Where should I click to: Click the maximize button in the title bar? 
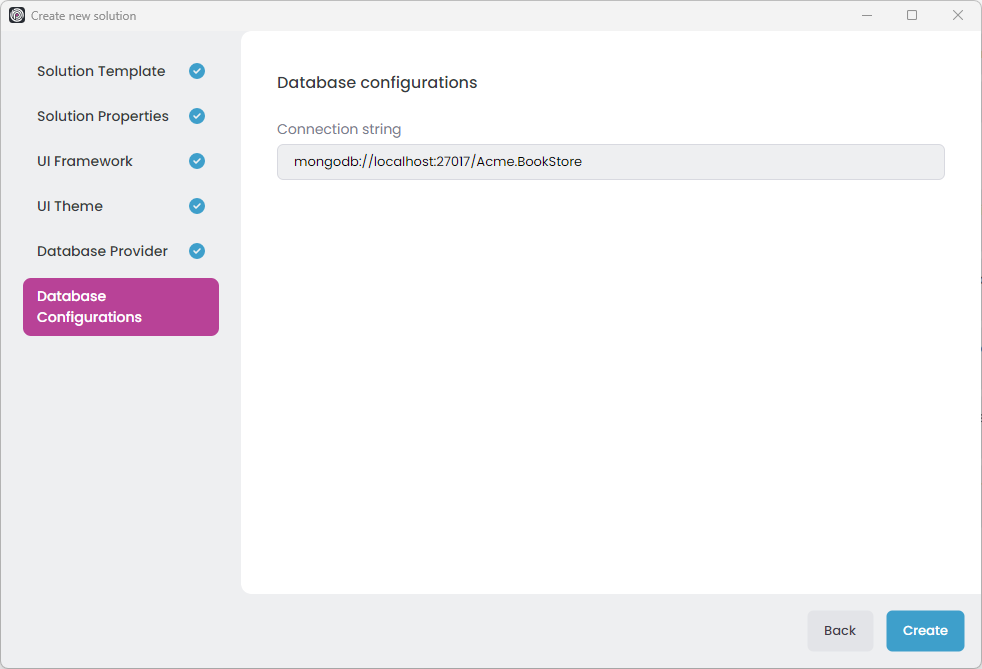[912, 15]
